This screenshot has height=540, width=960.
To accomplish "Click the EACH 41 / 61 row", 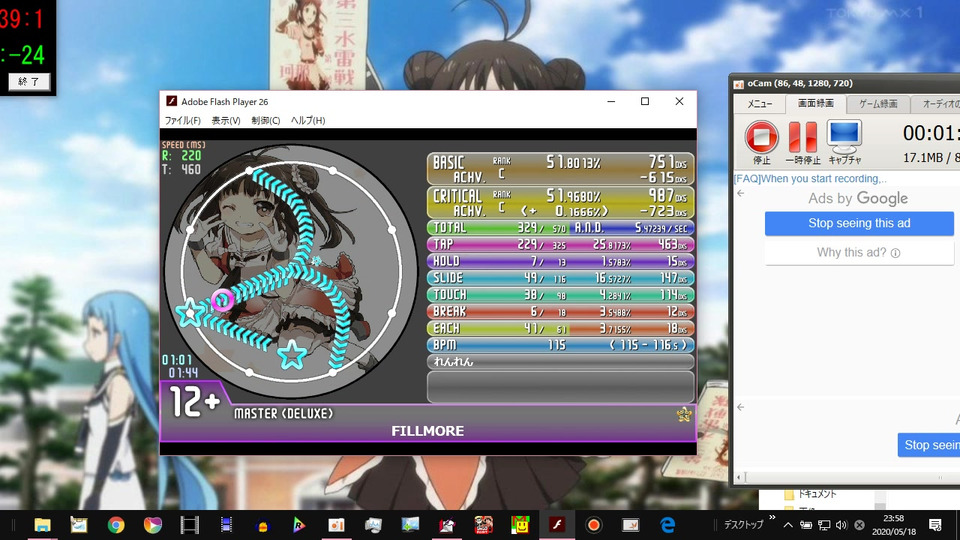I will pos(560,328).
